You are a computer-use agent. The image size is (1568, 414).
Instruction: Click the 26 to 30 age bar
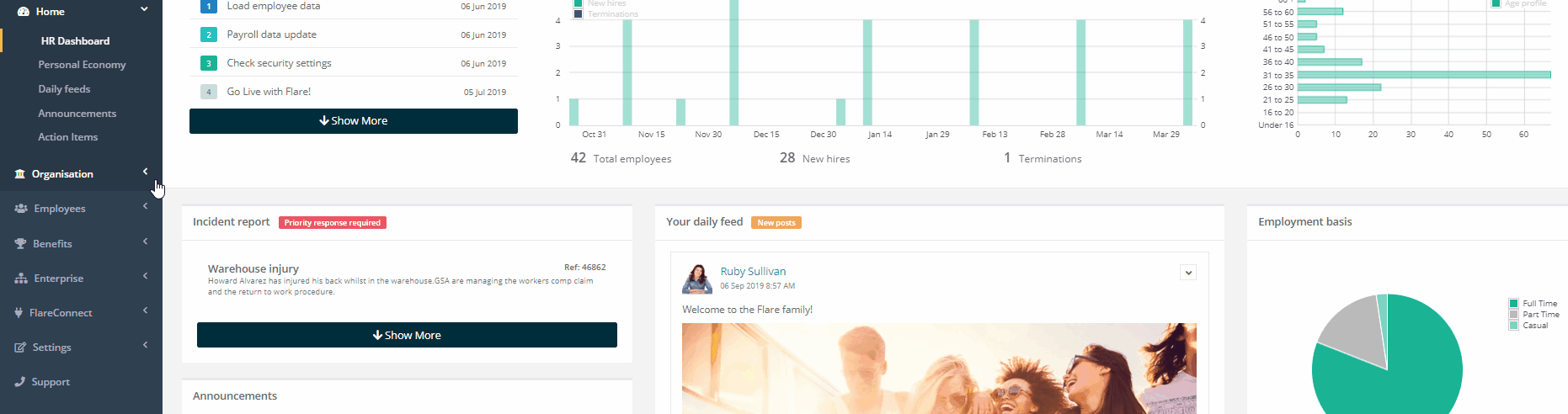tap(1339, 88)
